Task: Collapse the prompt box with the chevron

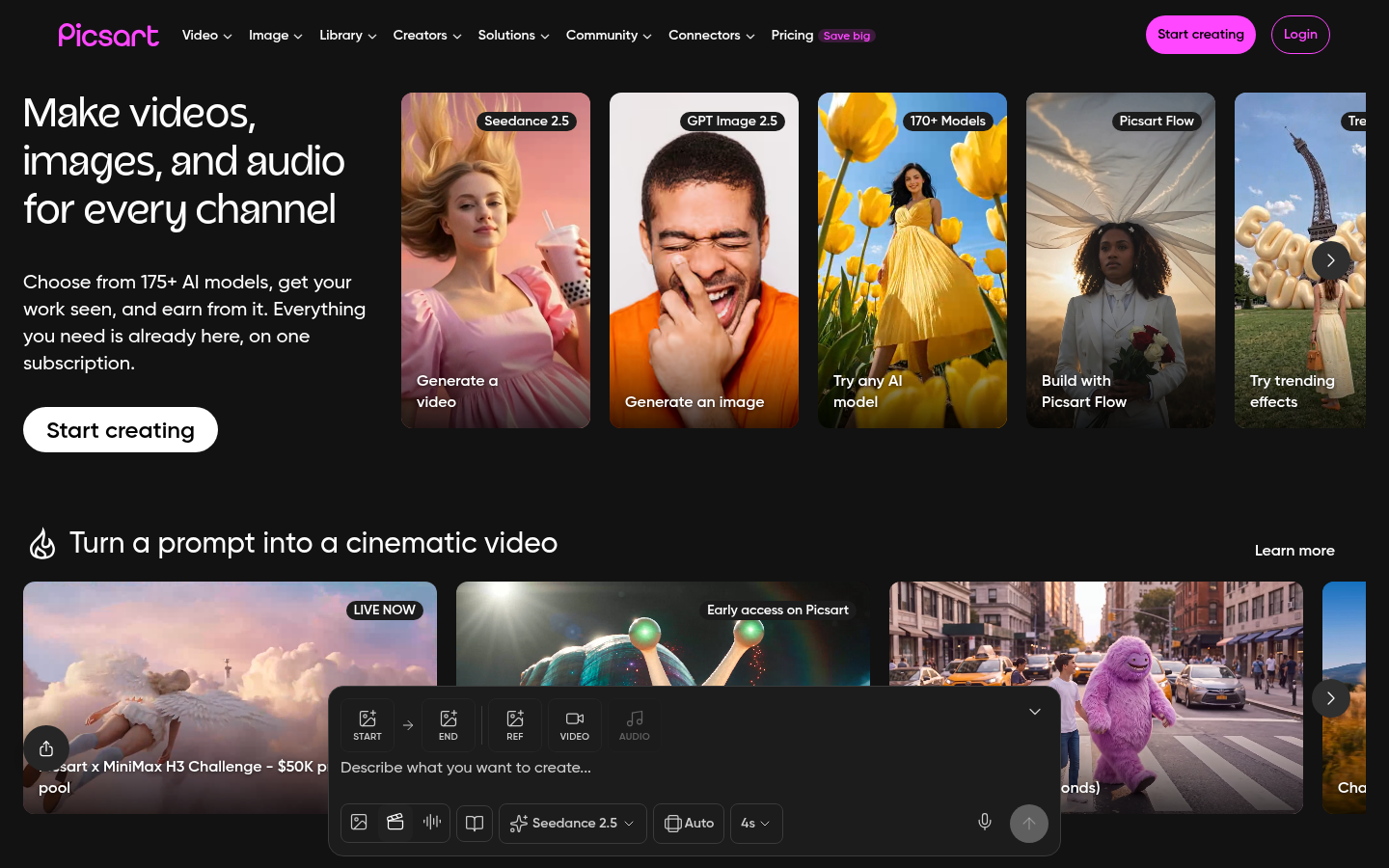Action: [1035, 712]
